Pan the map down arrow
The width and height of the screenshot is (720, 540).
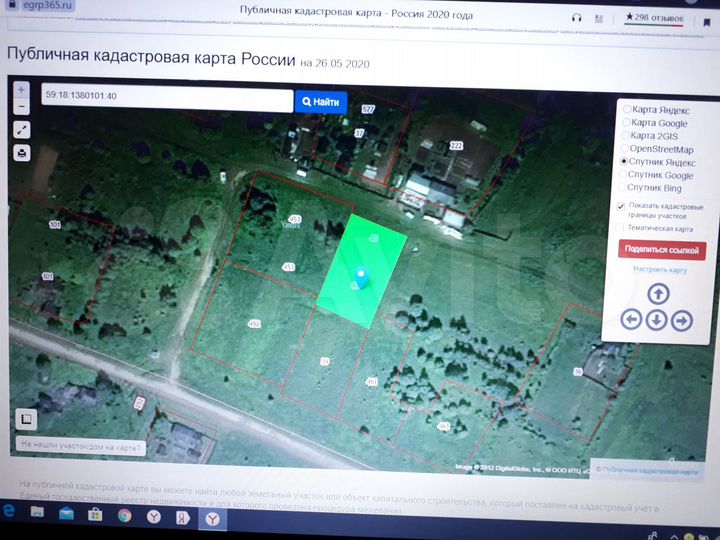[x=656, y=320]
